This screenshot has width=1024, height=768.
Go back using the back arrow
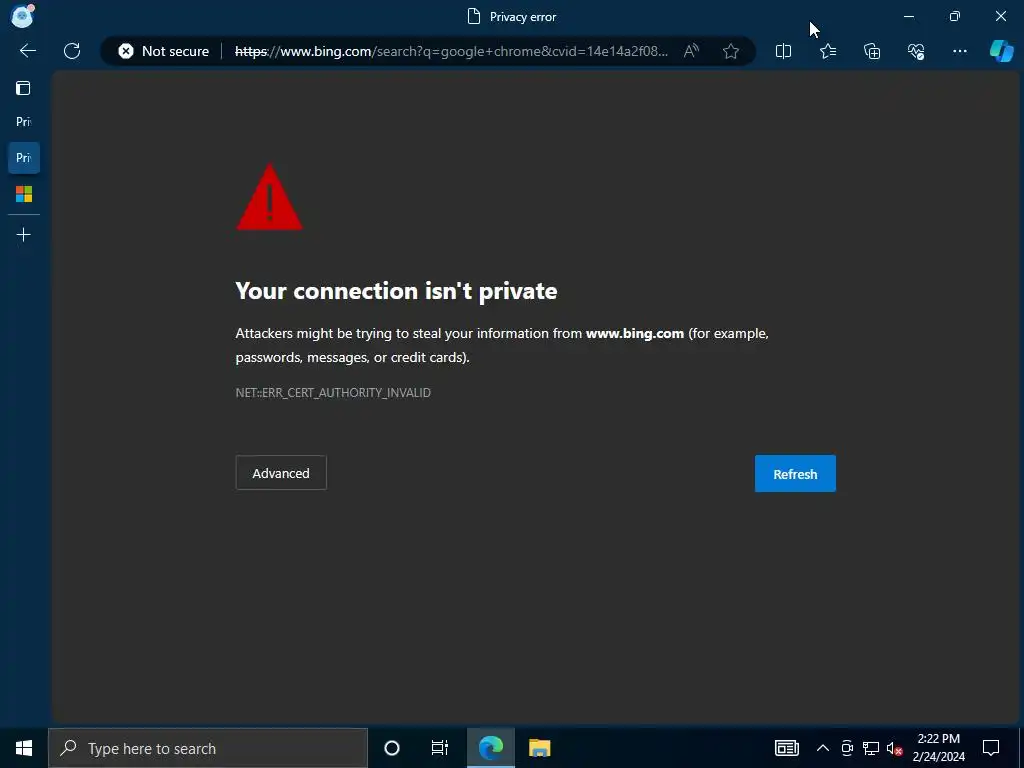pos(27,51)
